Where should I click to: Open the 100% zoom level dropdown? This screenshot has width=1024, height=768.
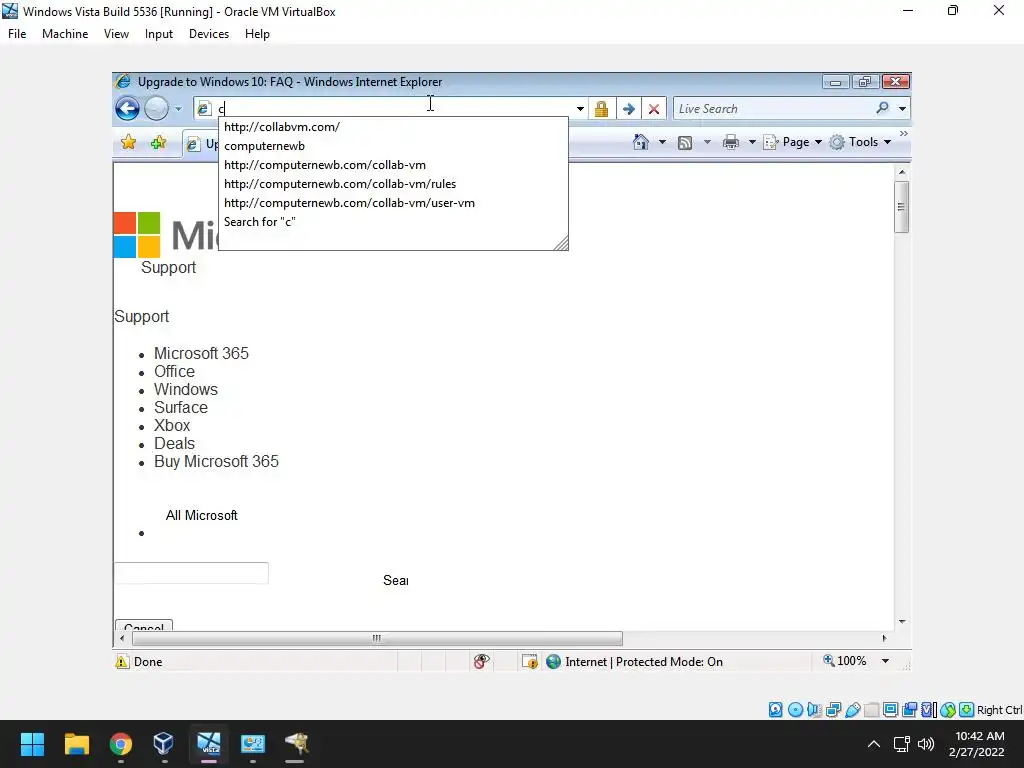click(x=886, y=661)
